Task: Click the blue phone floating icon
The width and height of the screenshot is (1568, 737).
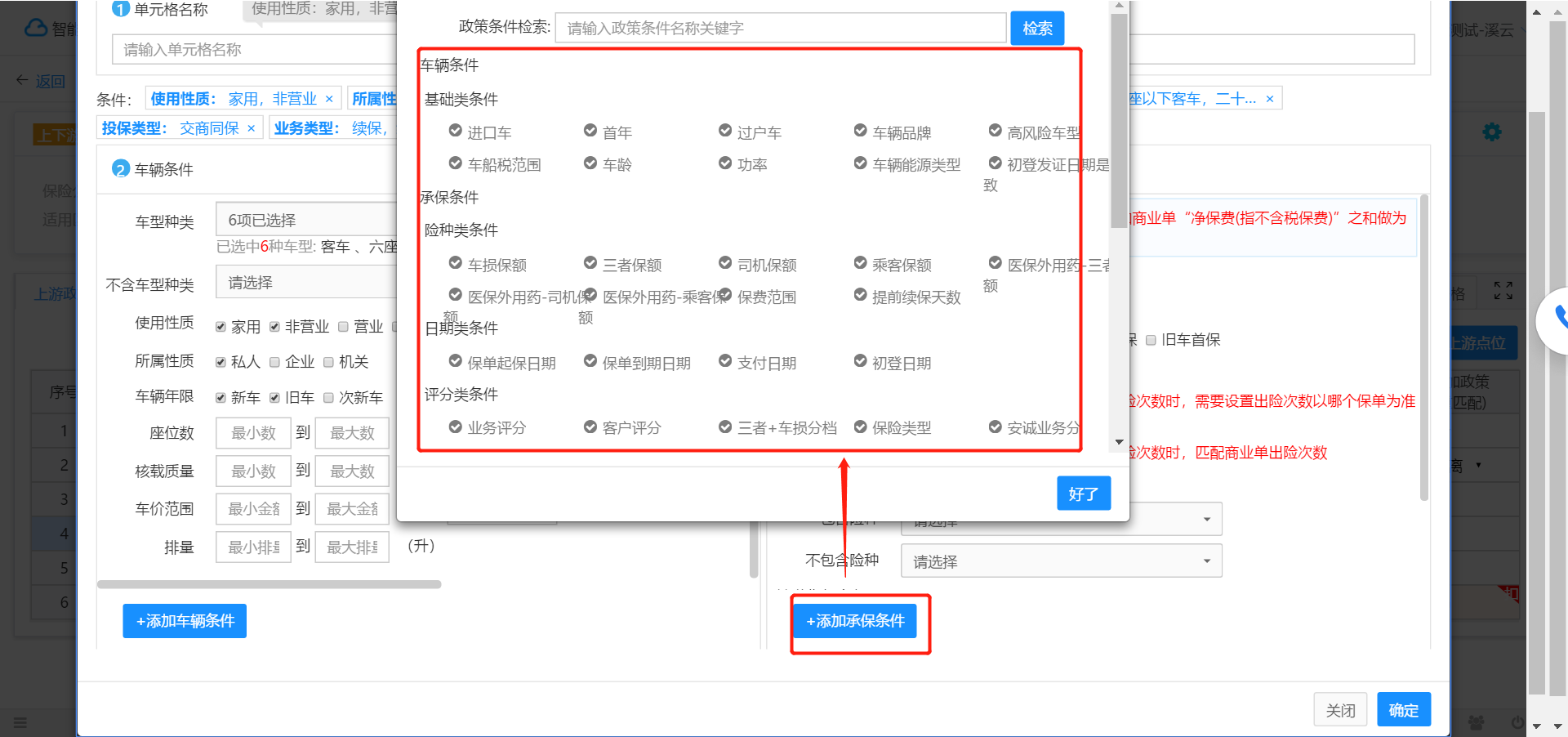Action: 1560,317
